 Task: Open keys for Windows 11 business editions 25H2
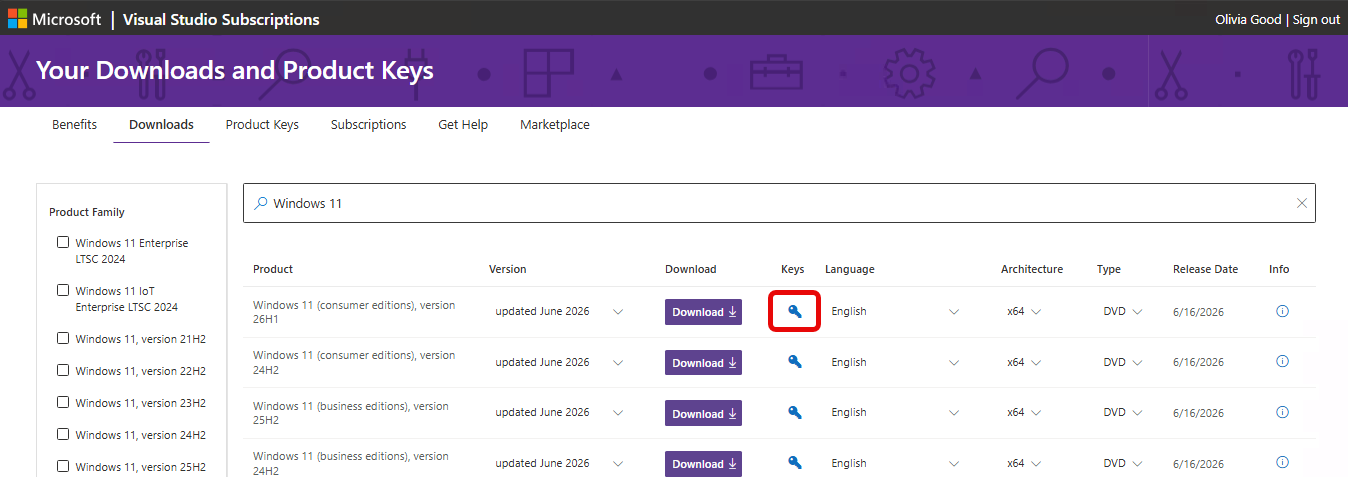[x=795, y=412]
